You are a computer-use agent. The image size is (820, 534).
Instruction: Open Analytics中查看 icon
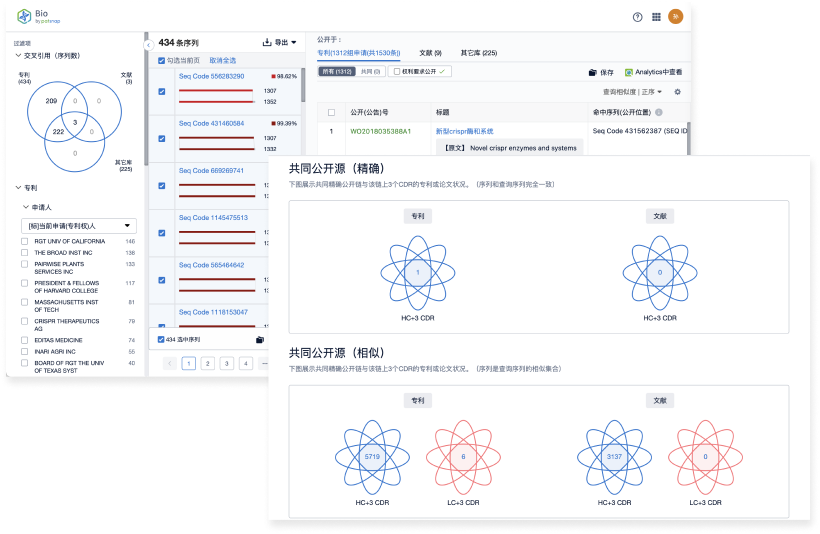[628, 72]
